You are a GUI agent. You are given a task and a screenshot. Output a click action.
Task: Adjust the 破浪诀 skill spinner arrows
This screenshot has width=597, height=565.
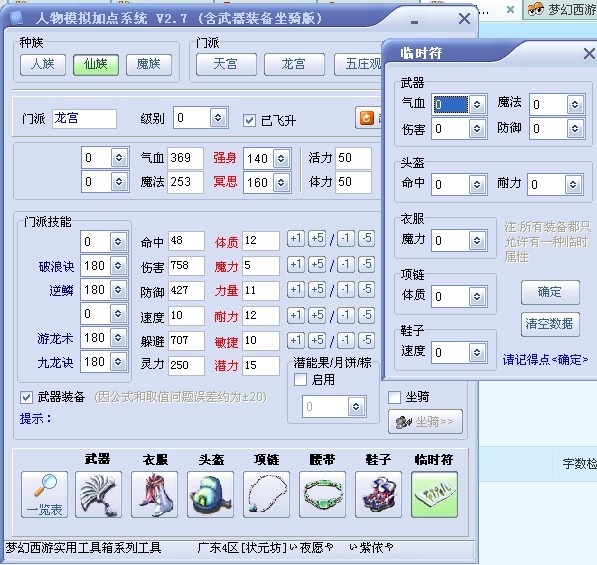[x=118, y=266]
